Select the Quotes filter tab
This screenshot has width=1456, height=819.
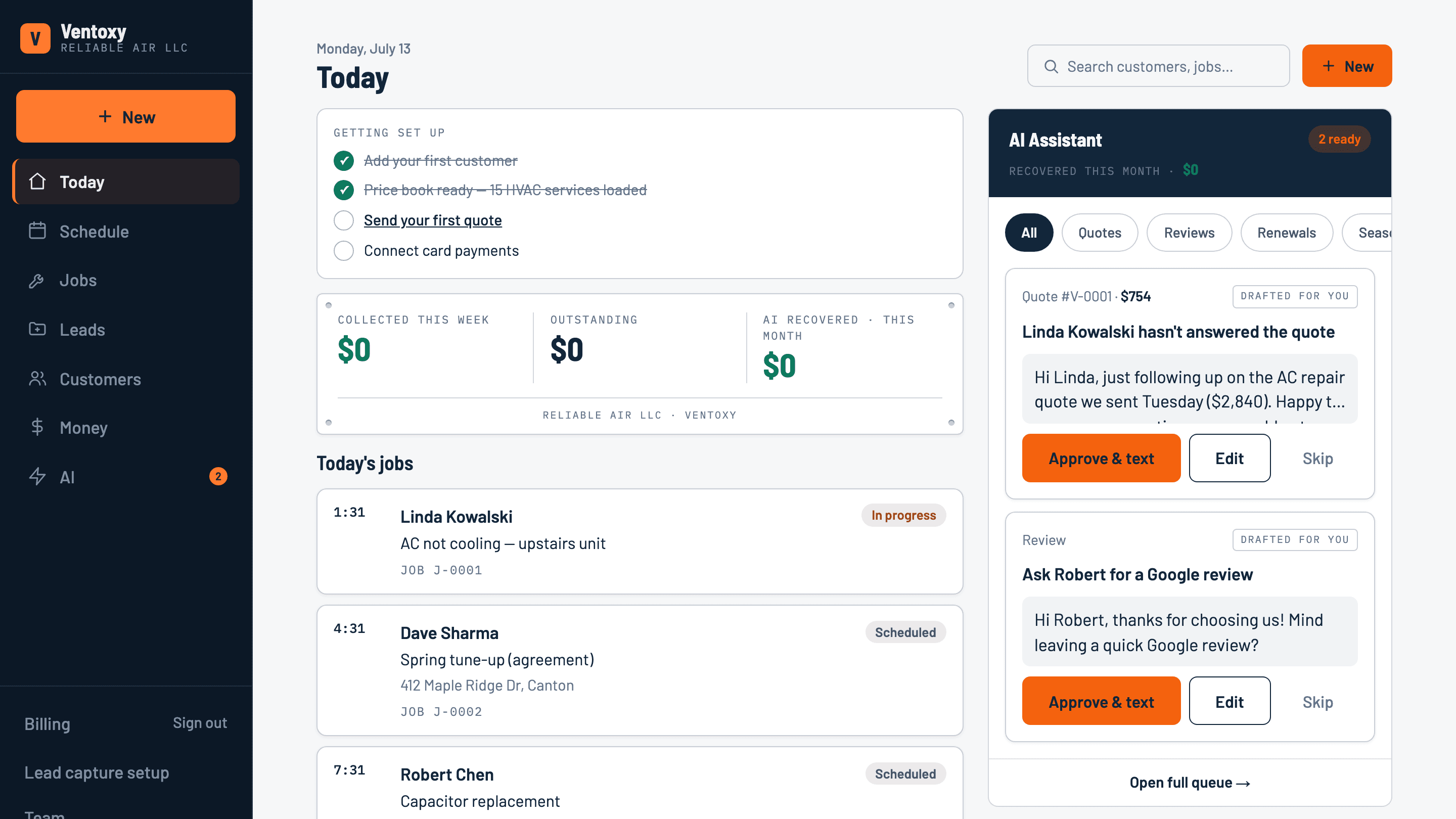click(x=1100, y=233)
